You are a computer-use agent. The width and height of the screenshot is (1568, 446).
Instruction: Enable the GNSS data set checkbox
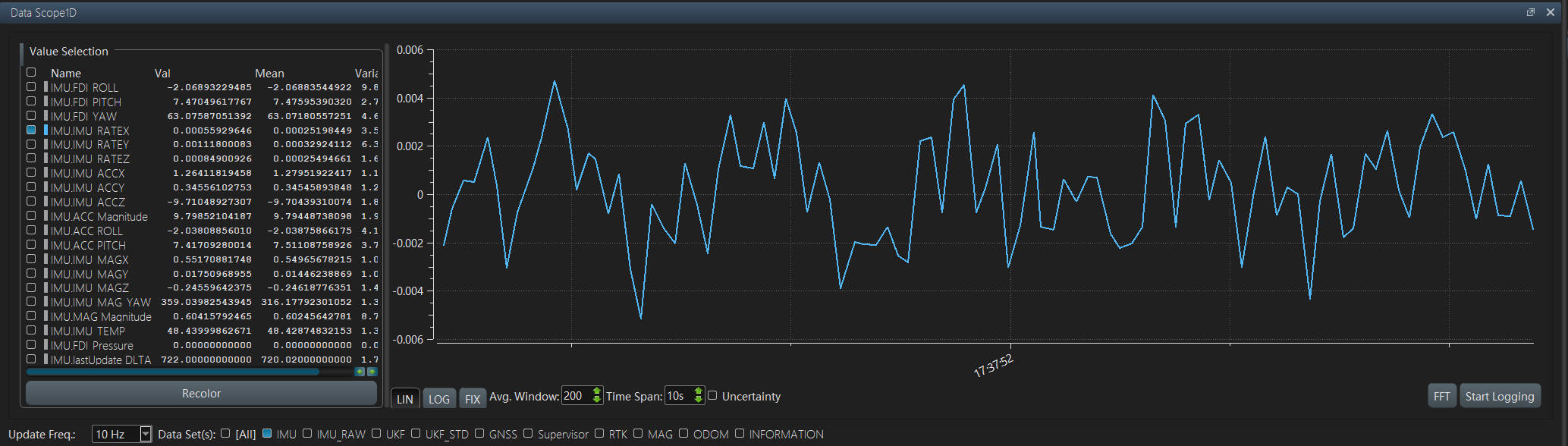tap(479, 433)
